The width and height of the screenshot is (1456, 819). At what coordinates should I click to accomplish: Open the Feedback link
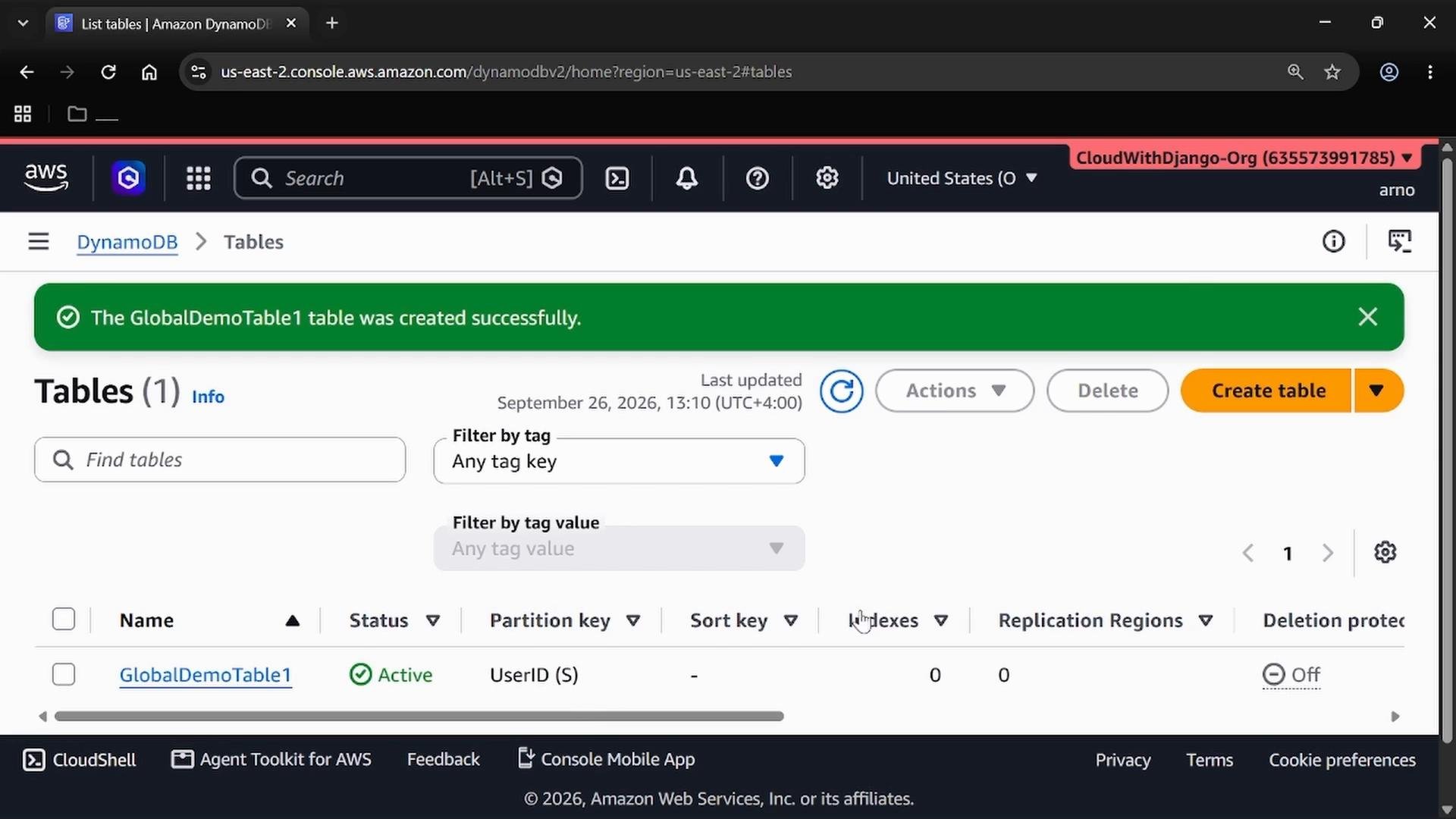(443, 760)
